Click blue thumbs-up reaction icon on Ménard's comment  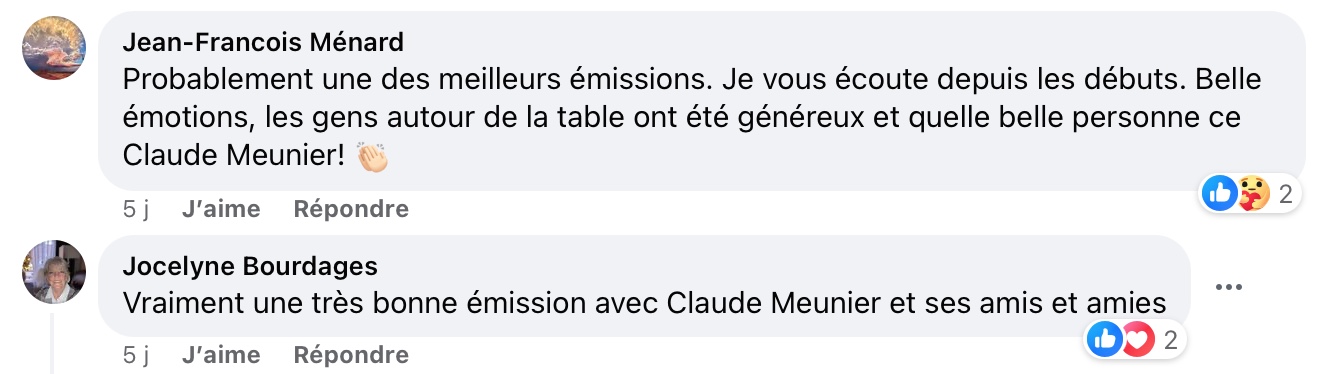click(x=1220, y=193)
